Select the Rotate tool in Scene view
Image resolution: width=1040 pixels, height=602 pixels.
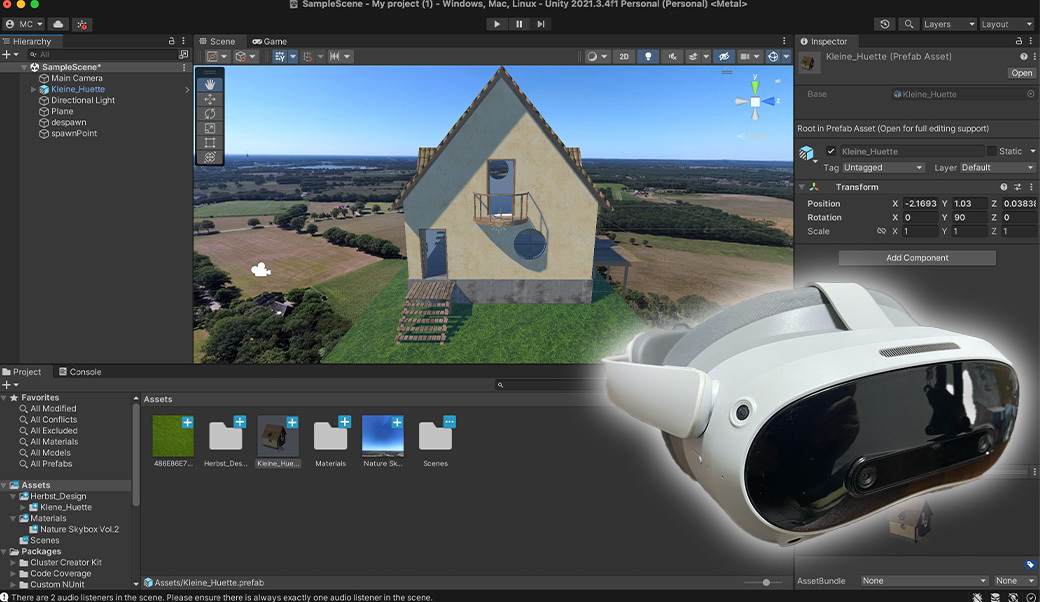coord(210,114)
